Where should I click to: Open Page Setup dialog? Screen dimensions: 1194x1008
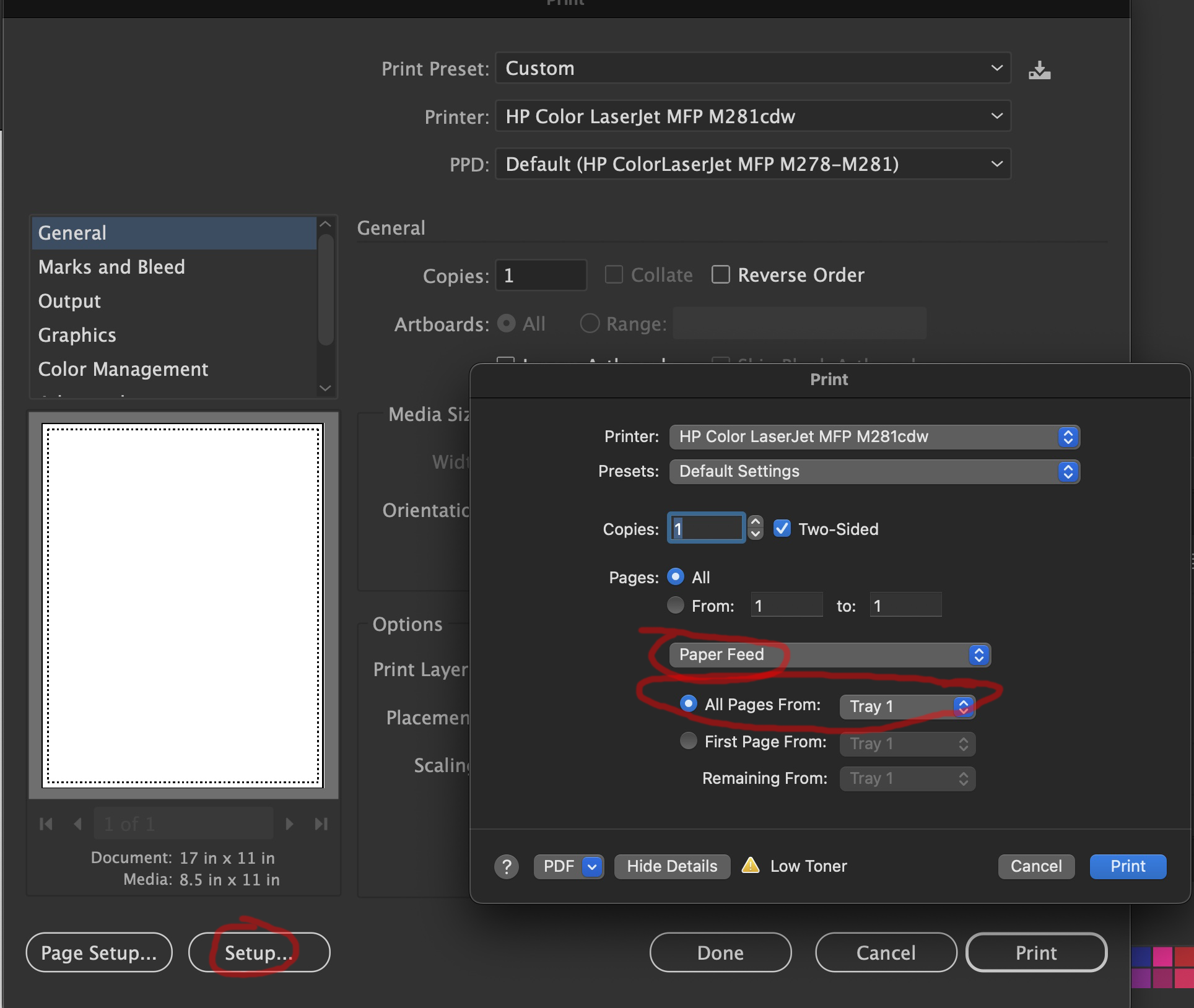pyautogui.click(x=98, y=953)
